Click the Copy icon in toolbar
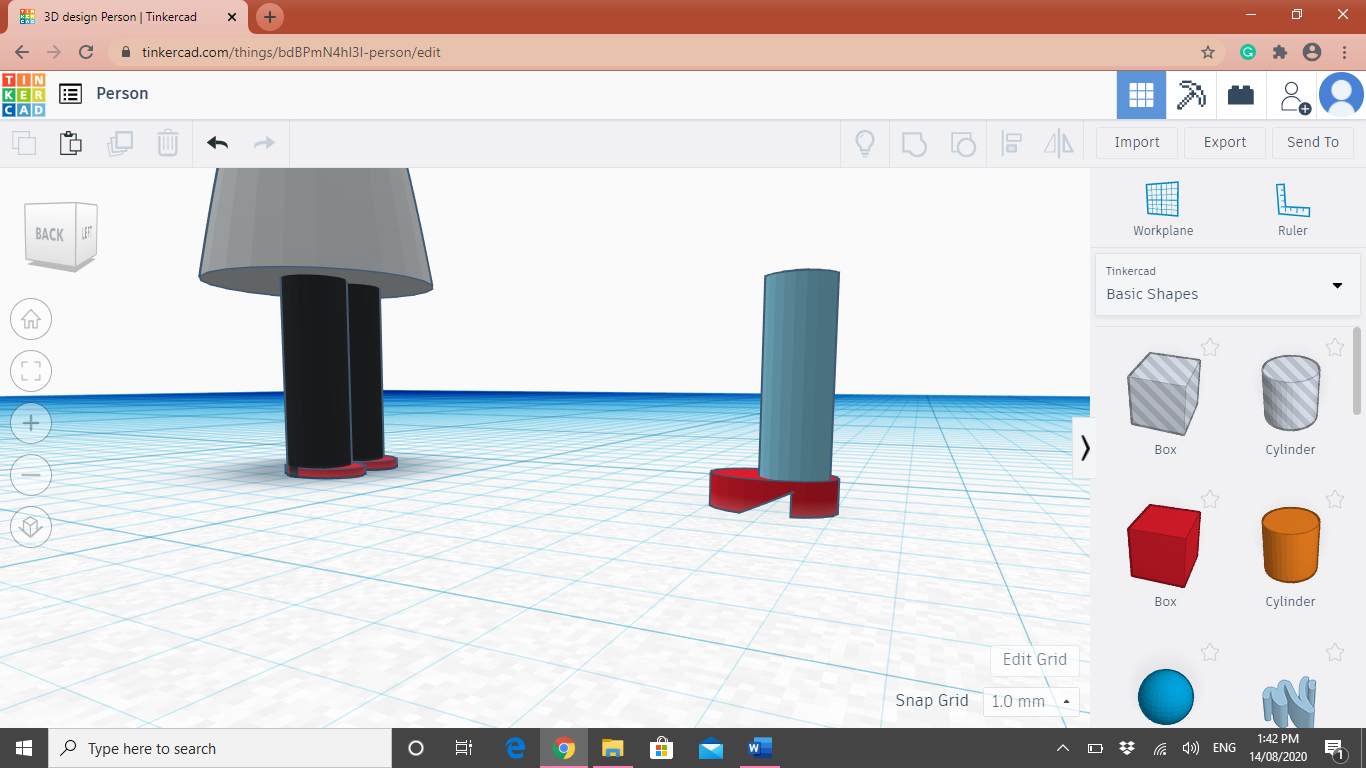 24,143
